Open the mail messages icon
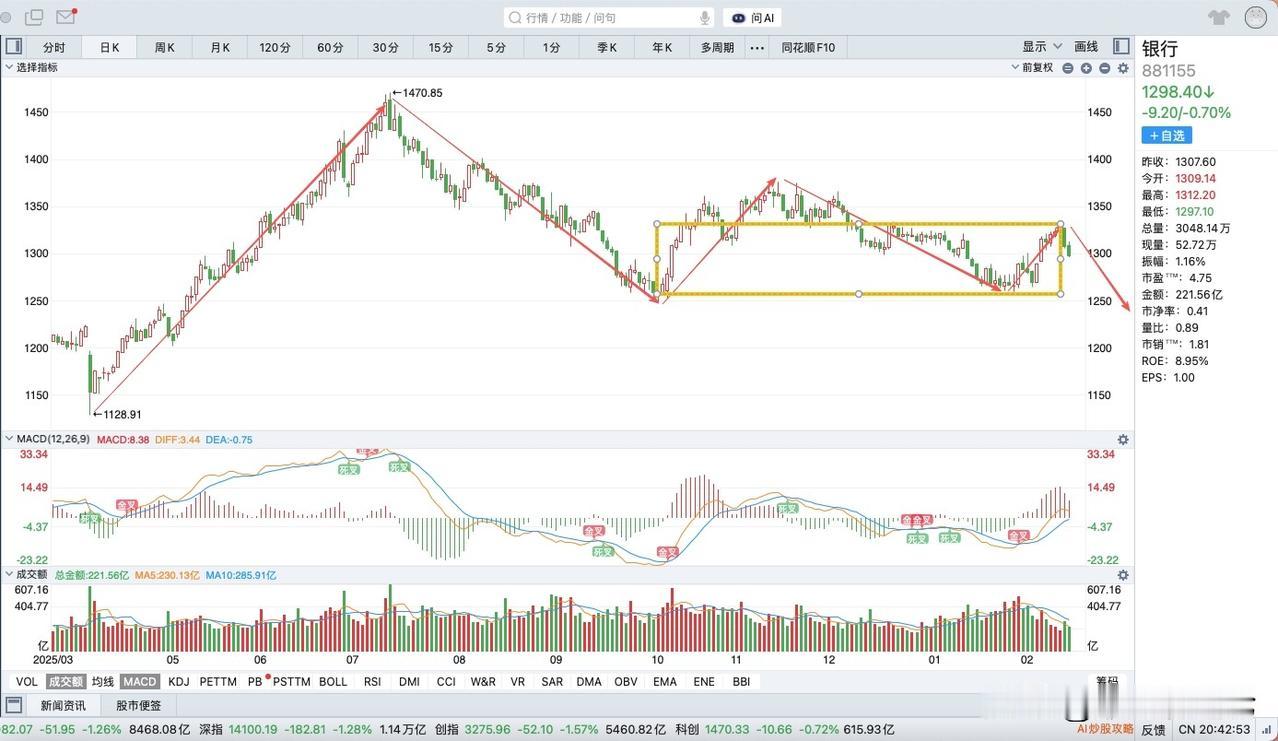The height and width of the screenshot is (741, 1278). [x=67, y=17]
